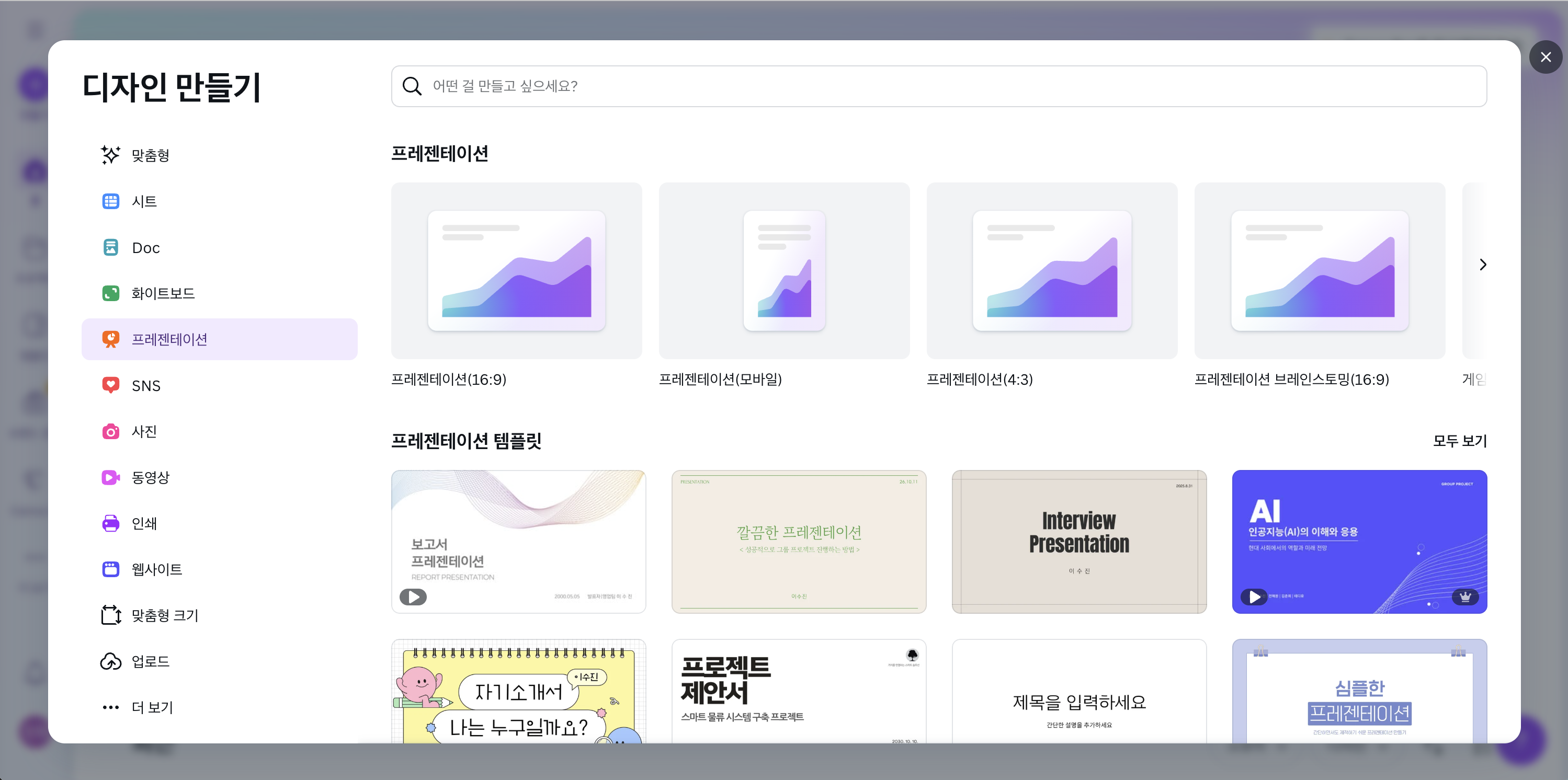Viewport: 1568px width, 780px height.
Task: Select the Doc document icon
Action: click(110, 247)
